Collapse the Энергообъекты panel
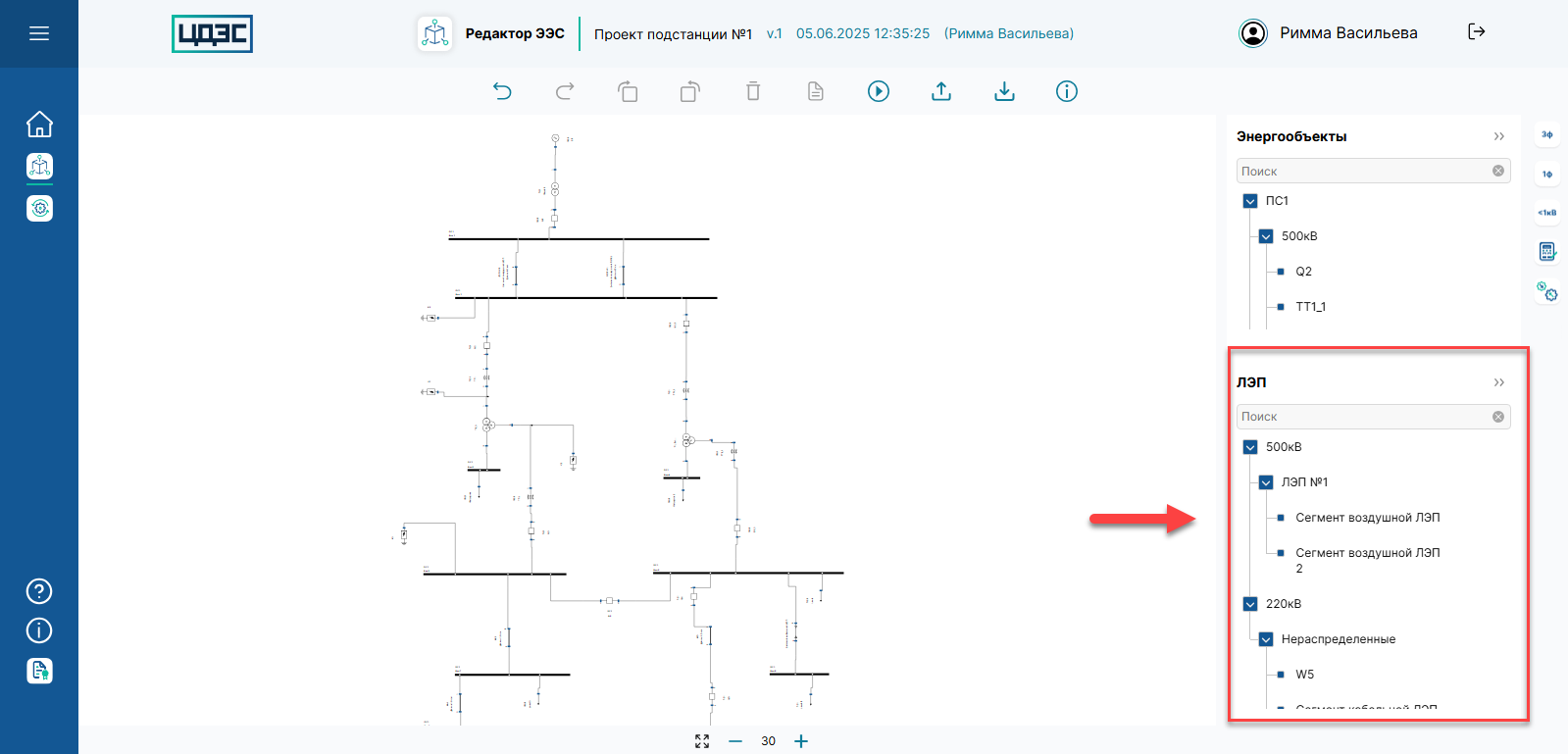 1498,136
